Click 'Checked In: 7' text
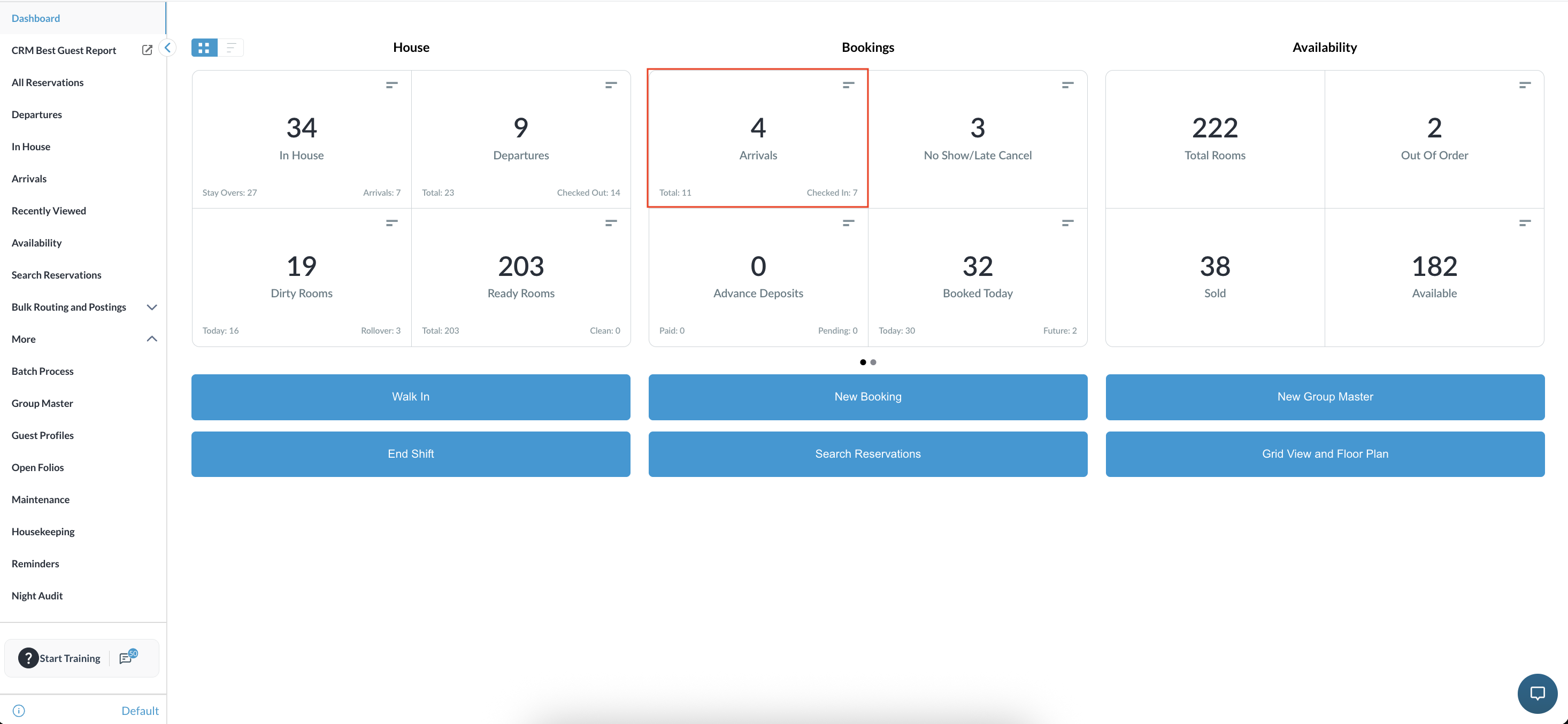The image size is (1568, 724). pyautogui.click(x=832, y=193)
